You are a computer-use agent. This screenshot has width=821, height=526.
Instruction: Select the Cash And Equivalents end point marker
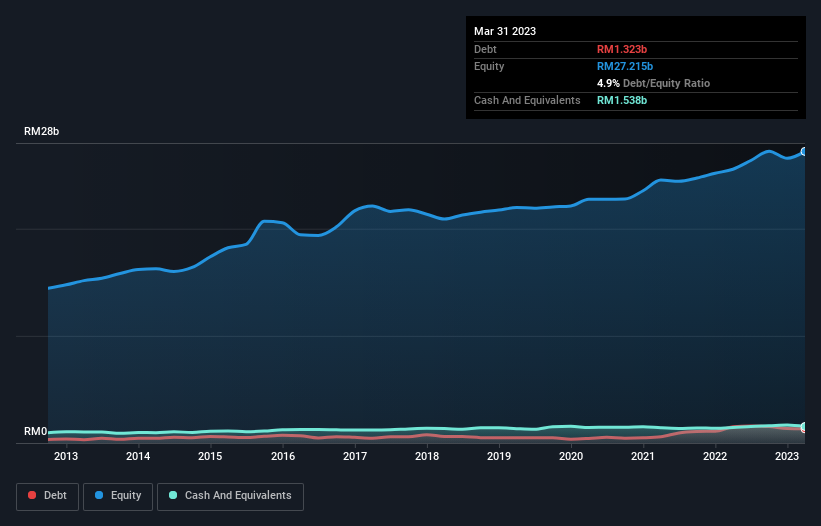pyautogui.click(x=804, y=428)
